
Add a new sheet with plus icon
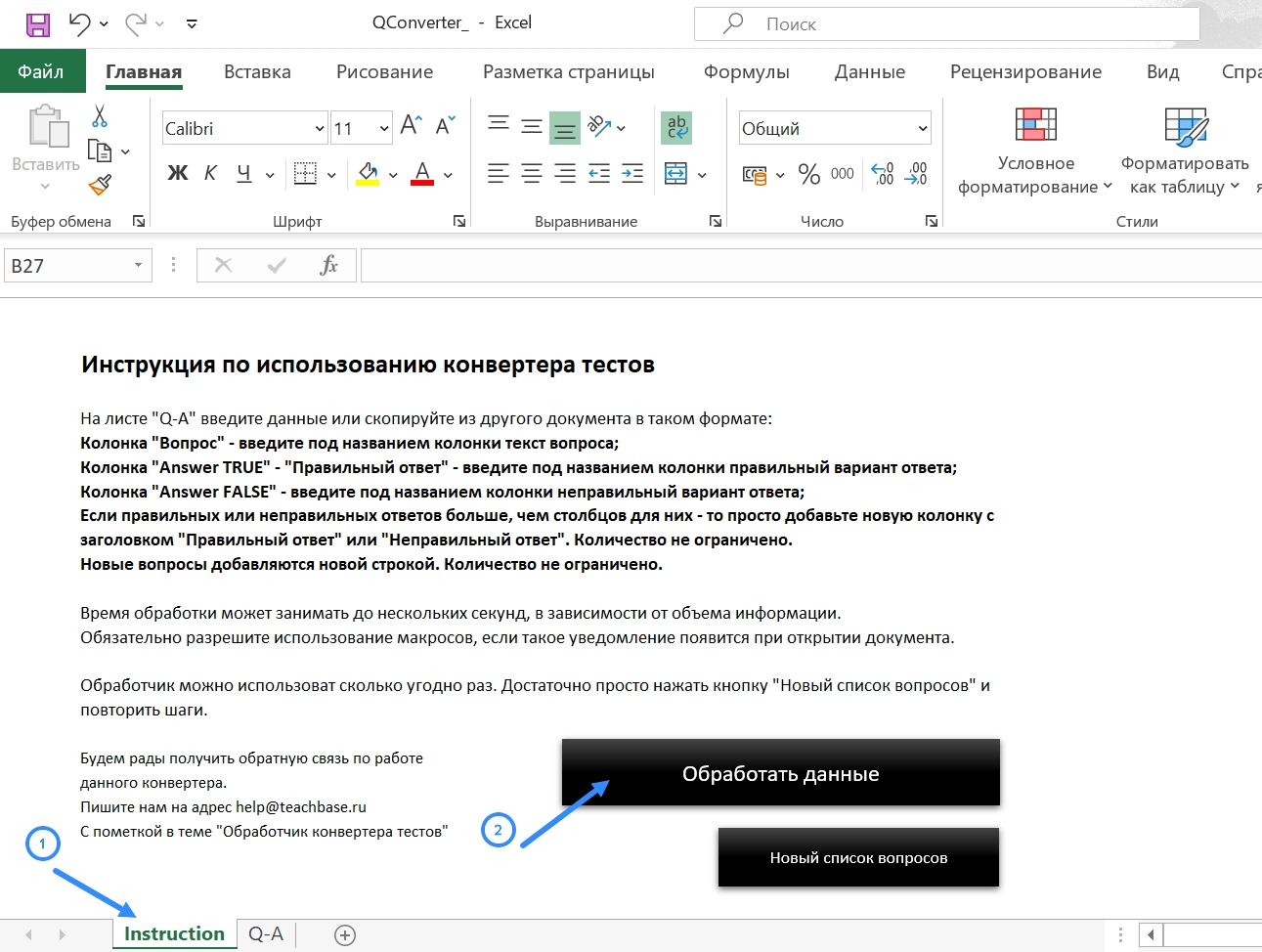coord(345,935)
